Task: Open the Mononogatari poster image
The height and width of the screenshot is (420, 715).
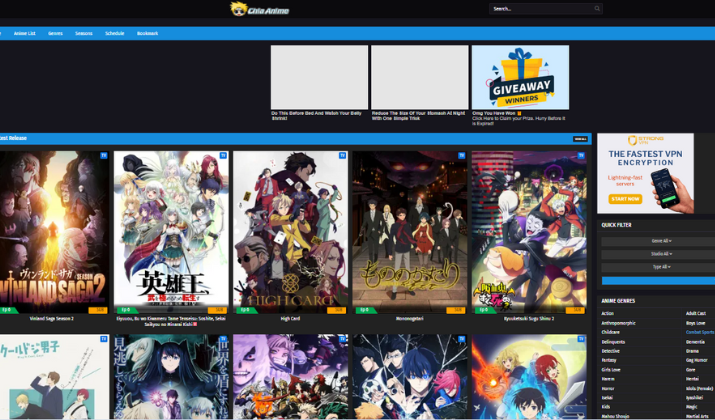Action: click(x=409, y=233)
